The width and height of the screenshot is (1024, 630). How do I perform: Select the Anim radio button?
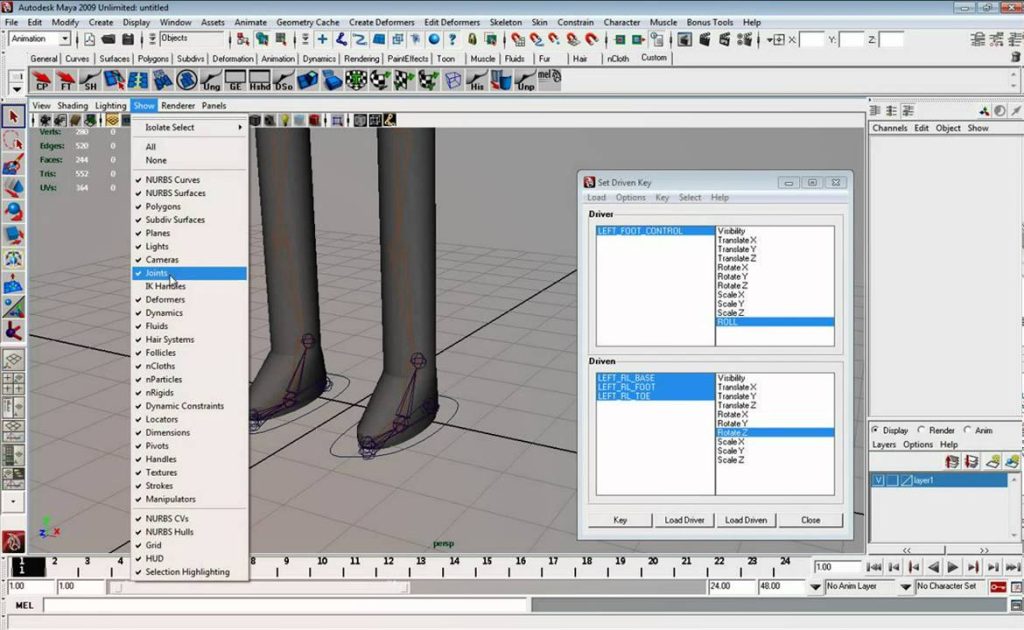[x=968, y=430]
